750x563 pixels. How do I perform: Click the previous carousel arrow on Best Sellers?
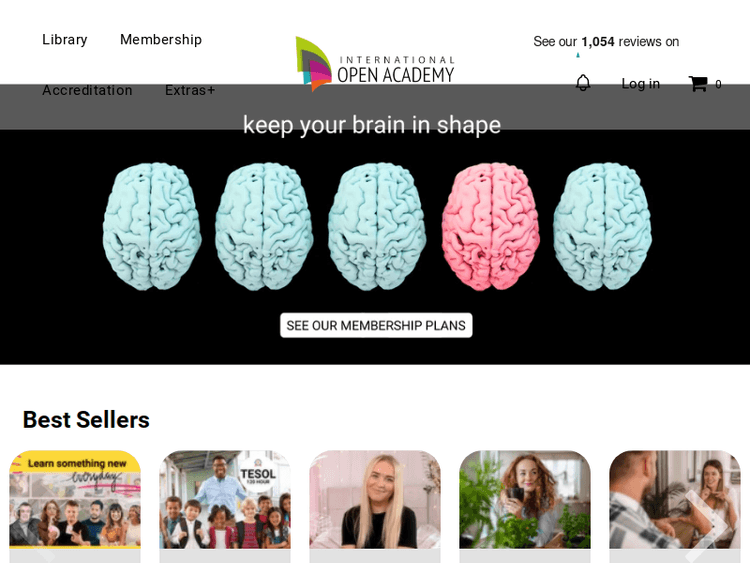pos(43,550)
